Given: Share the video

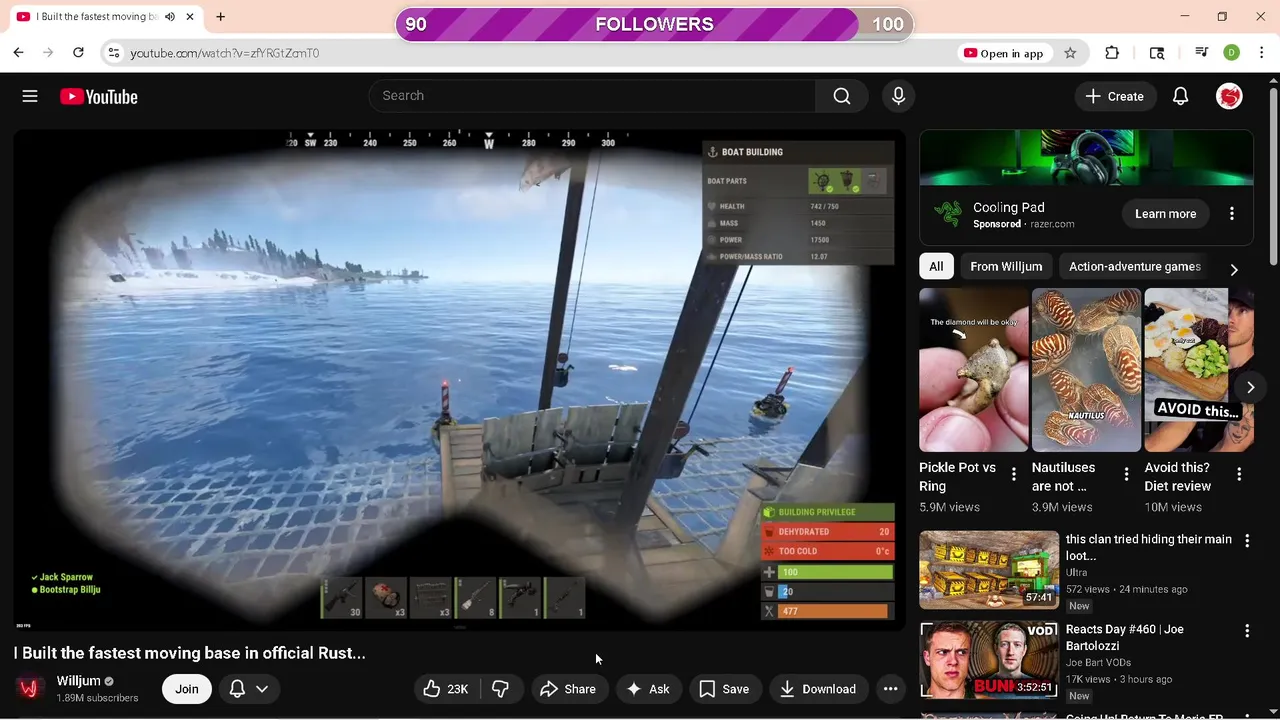Looking at the screenshot, I should (x=568, y=689).
